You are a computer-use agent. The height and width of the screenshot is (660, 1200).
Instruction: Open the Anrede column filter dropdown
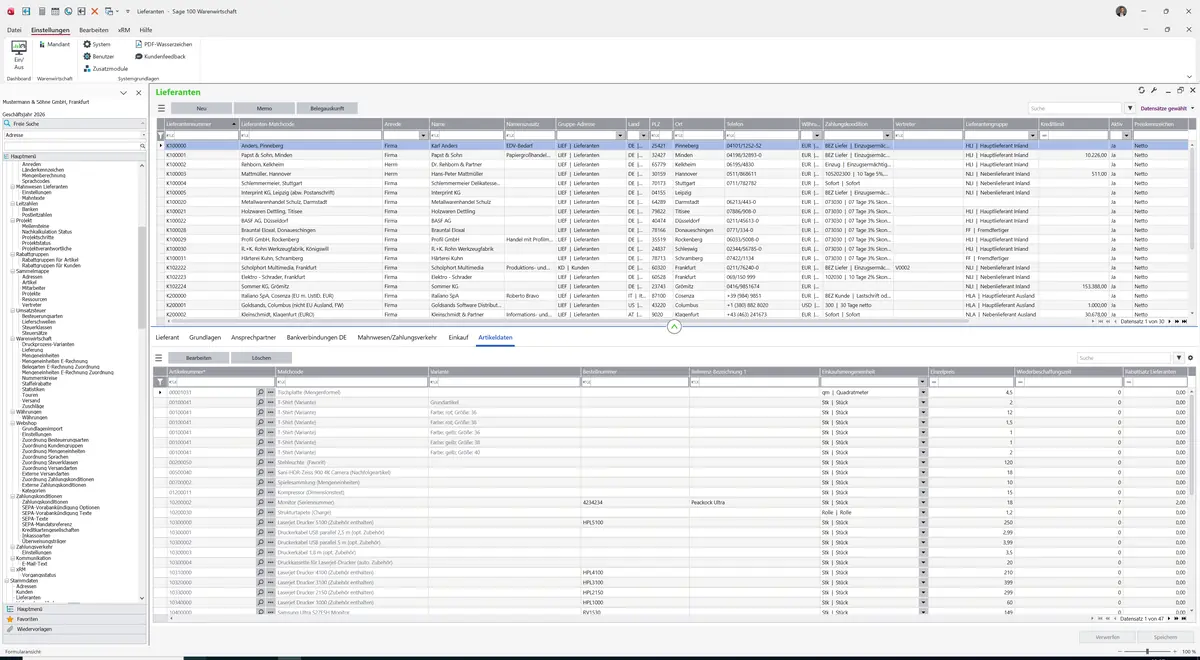pos(425,135)
